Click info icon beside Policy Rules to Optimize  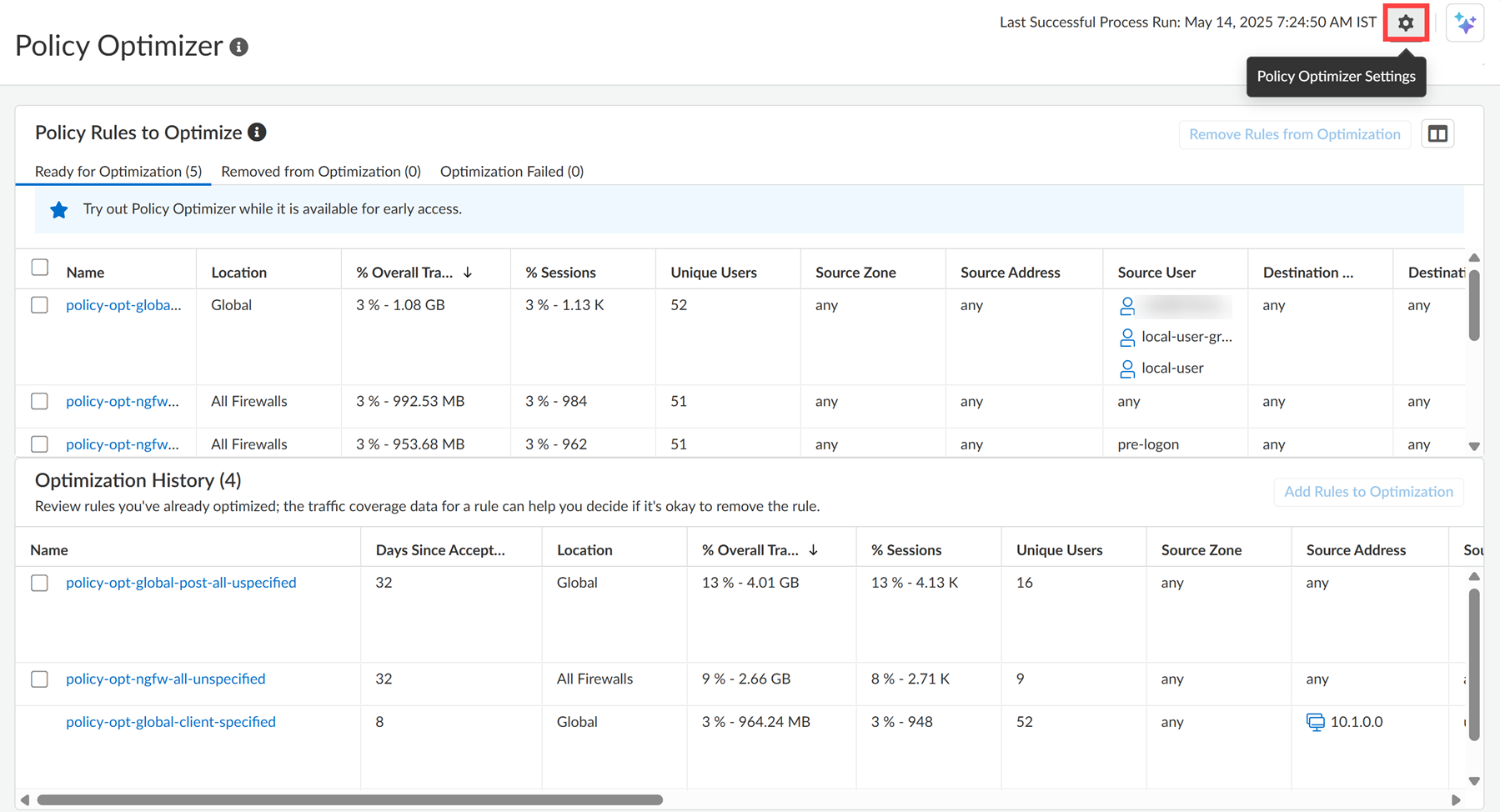pos(257,133)
